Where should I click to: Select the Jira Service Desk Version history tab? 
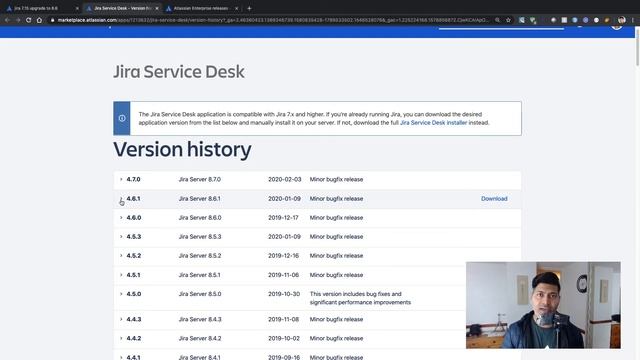[122, 8]
